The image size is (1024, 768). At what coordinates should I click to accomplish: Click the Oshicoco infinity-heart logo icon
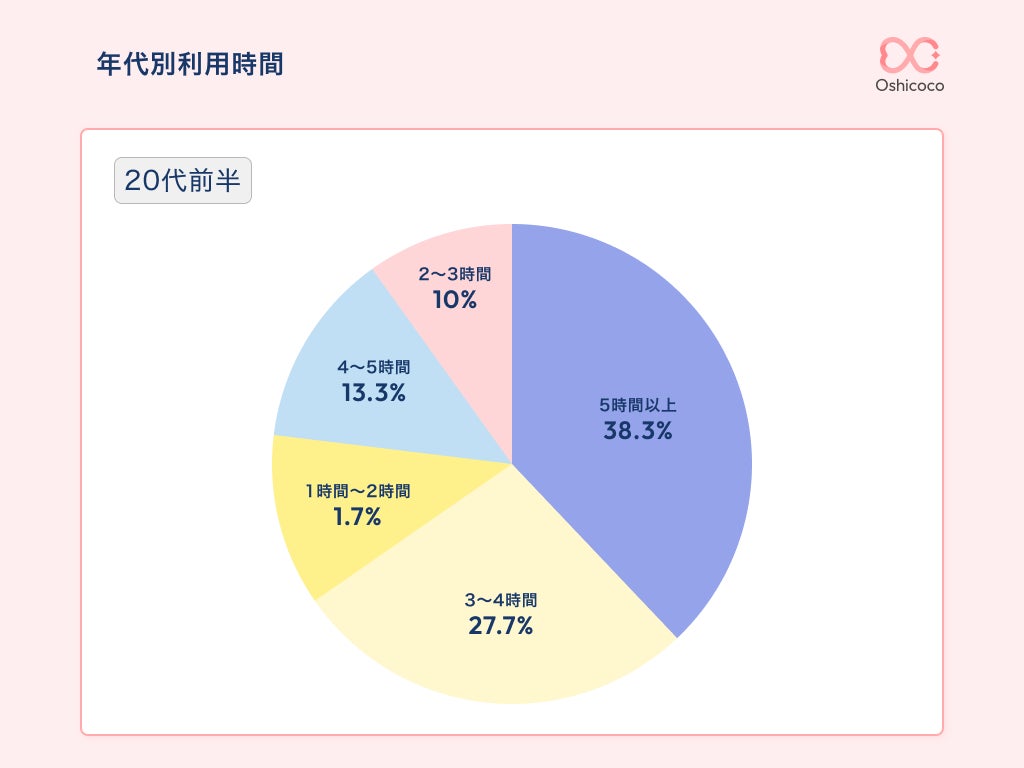pyautogui.click(x=909, y=56)
